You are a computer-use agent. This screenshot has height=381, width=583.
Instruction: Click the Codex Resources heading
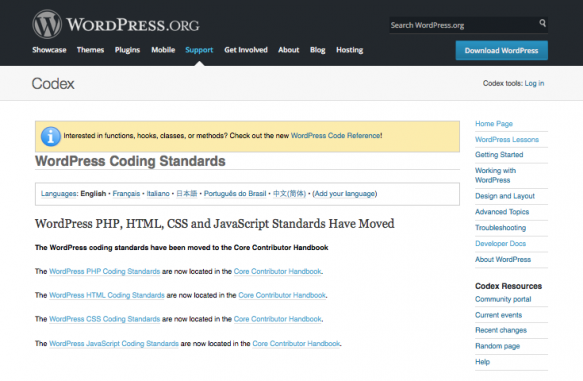point(508,286)
